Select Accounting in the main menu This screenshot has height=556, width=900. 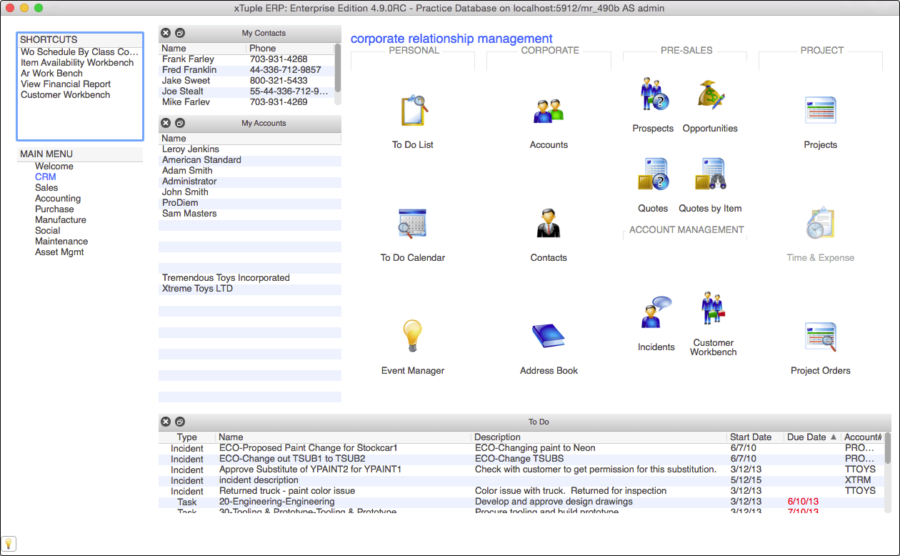58,199
